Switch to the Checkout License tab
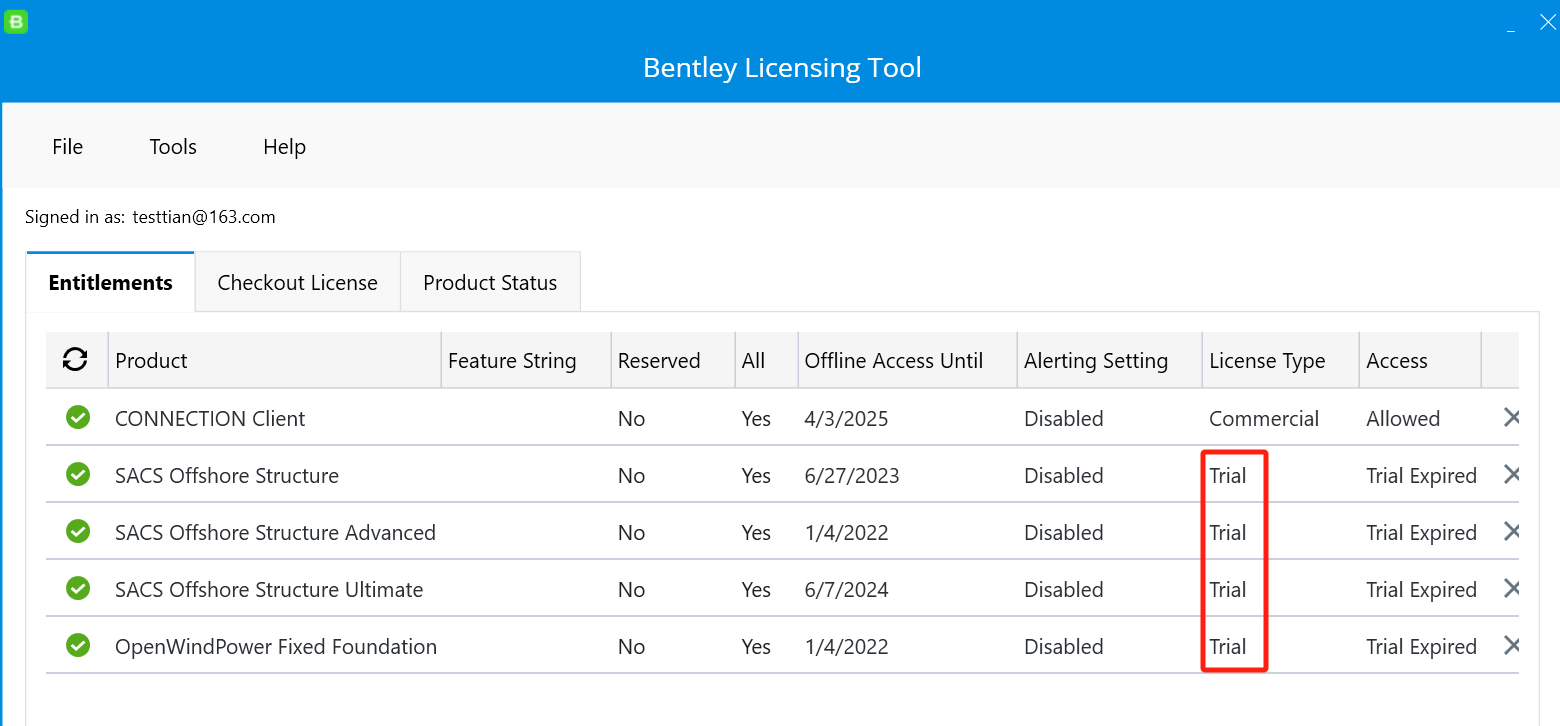Viewport: 1560px width, 726px height. pyautogui.click(x=297, y=281)
